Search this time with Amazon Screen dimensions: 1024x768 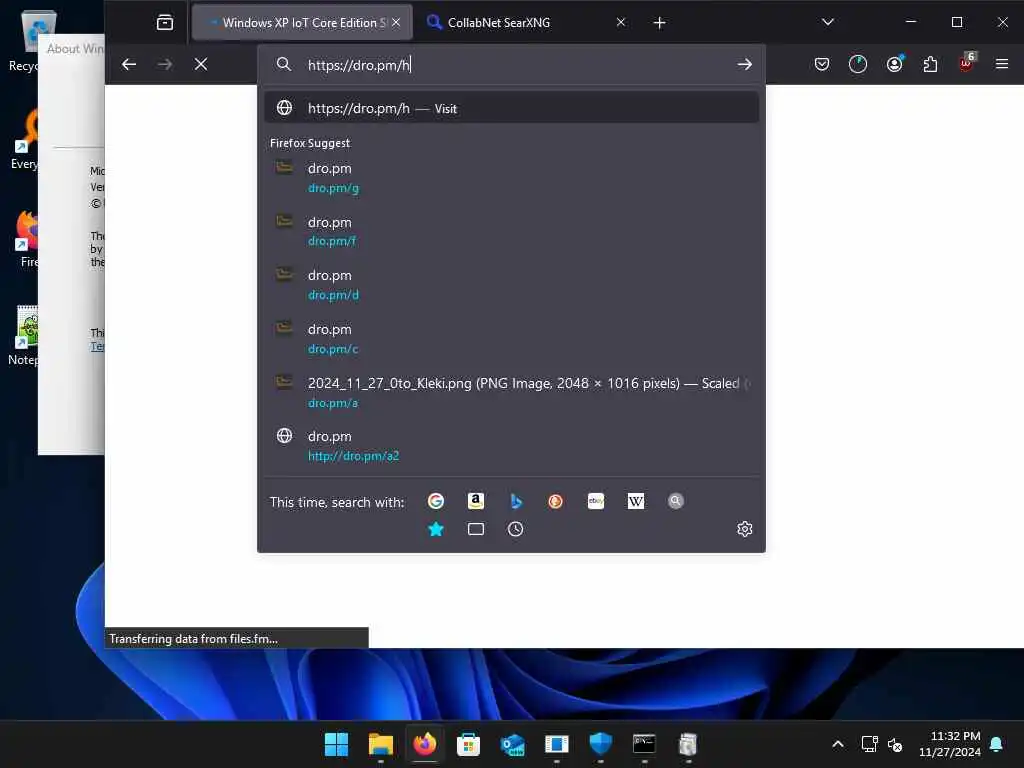(476, 501)
